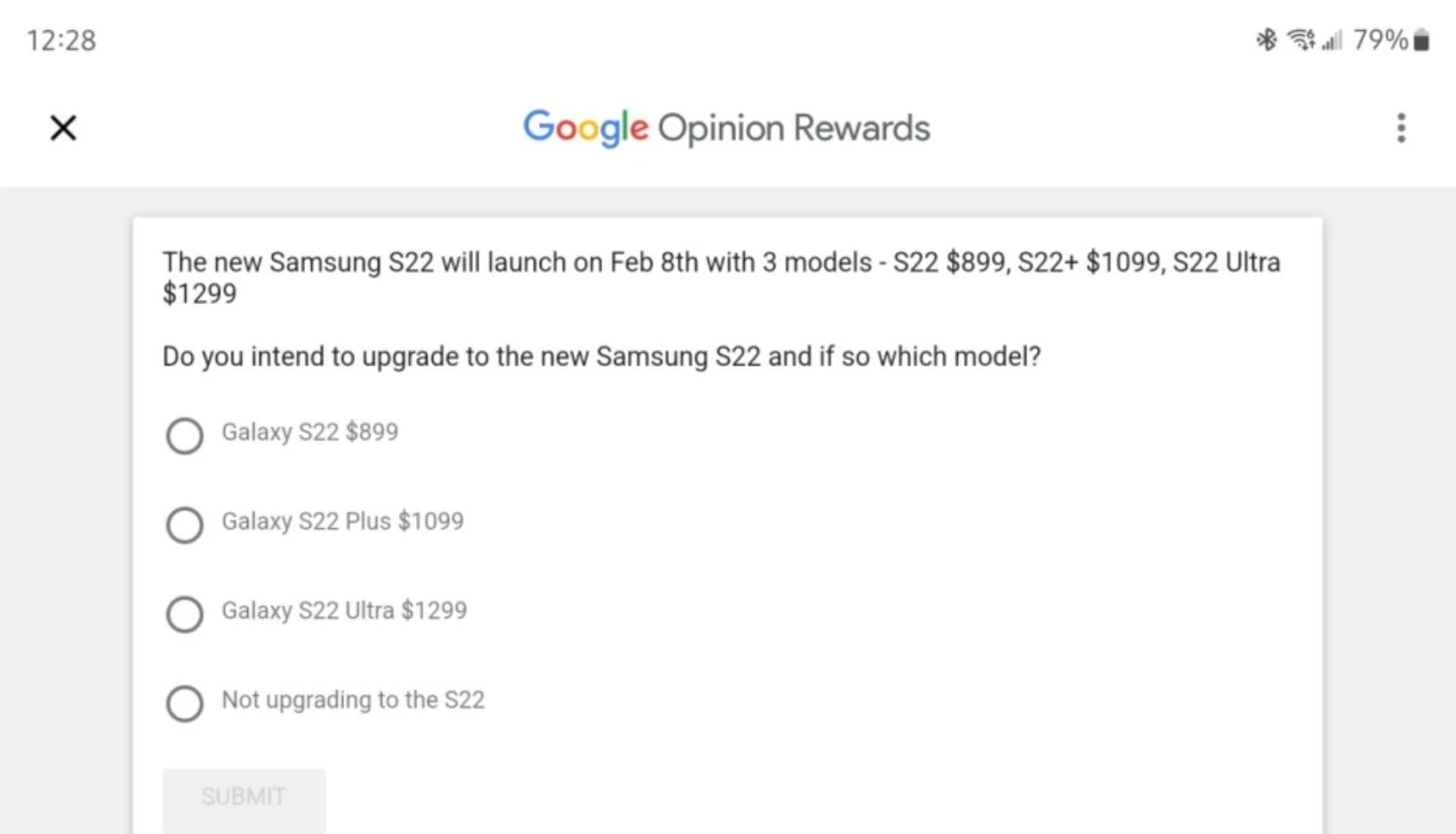Screen dimensions: 1456x834
Task: Tap the battery icon in status bar
Action: coord(1422,39)
